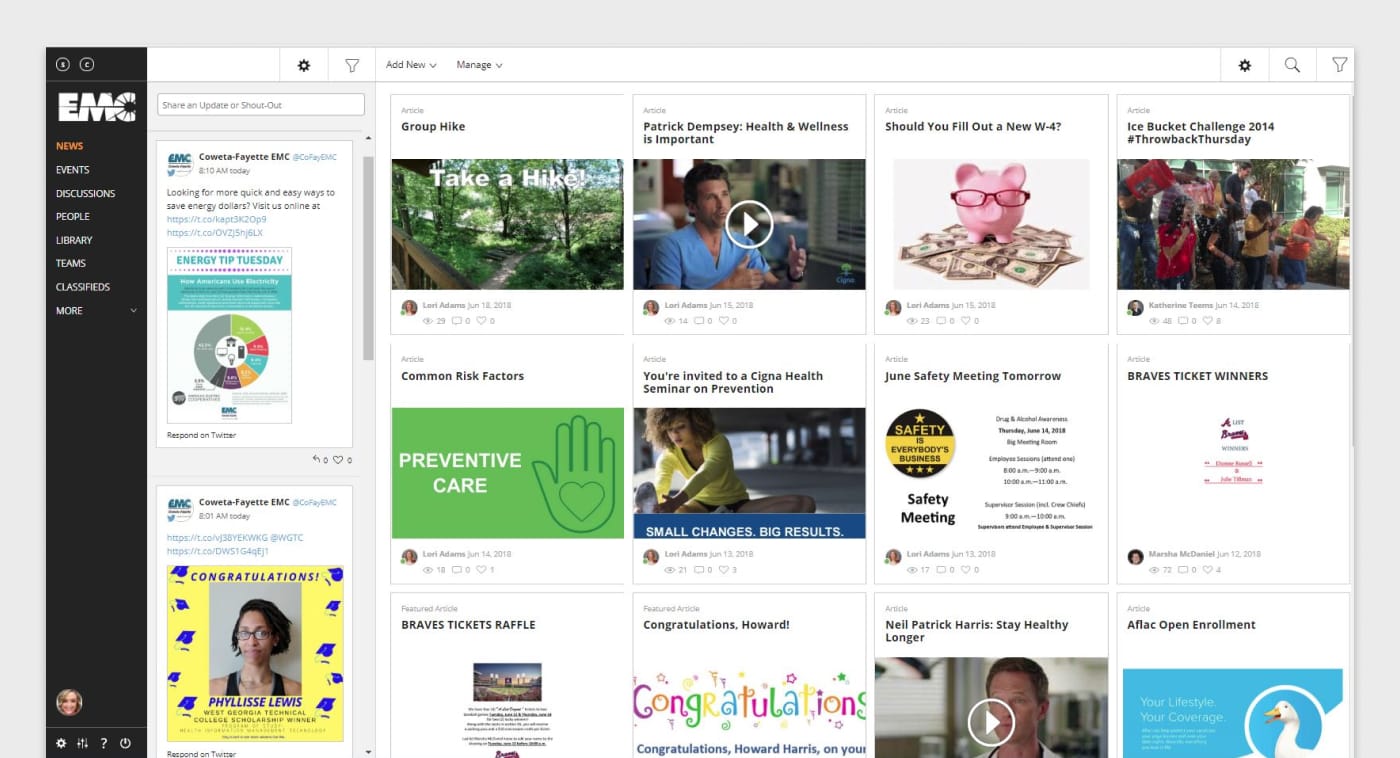The image size is (1400, 758).
Task: Go to the EVENTS section
Action: [73, 170]
